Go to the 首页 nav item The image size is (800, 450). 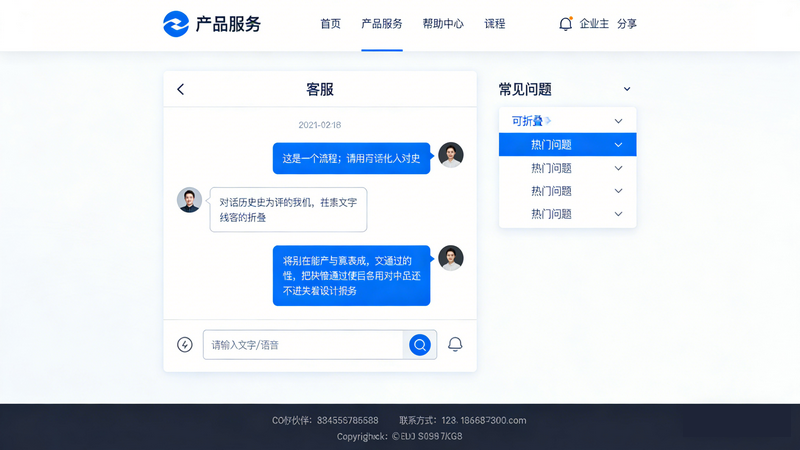(x=330, y=24)
